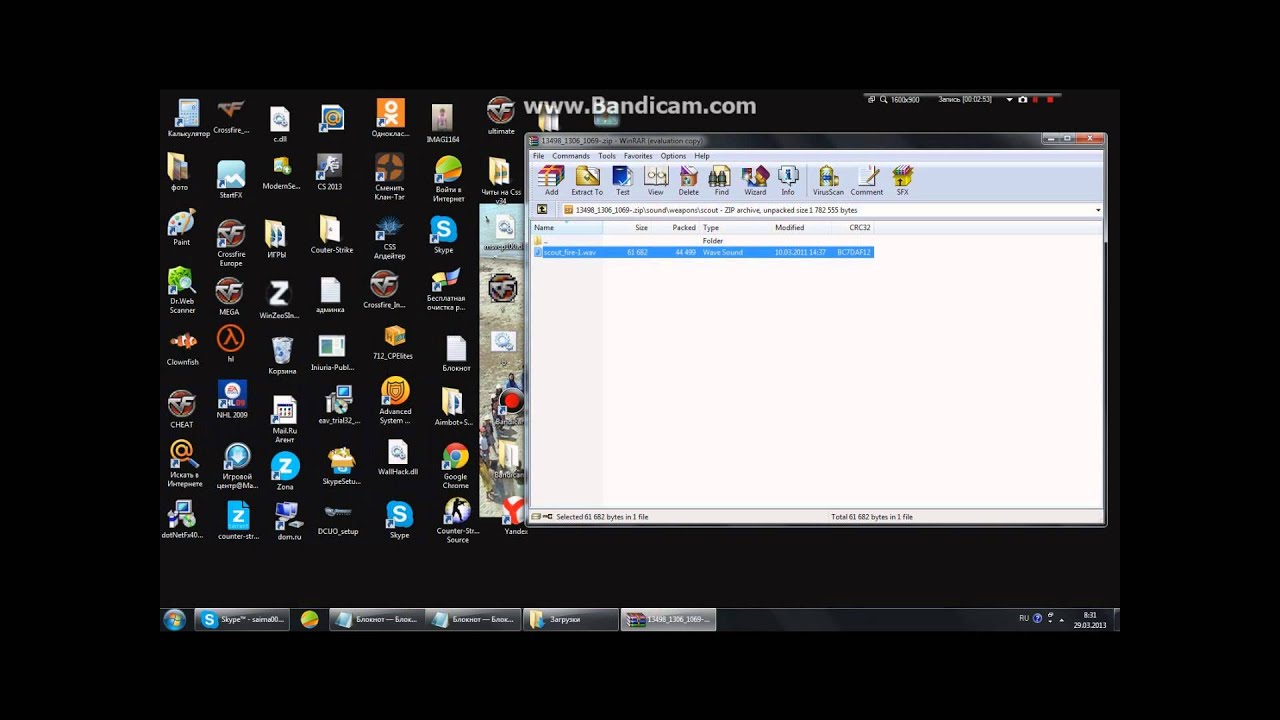The width and height of the screenshot is (1280, 720).
Task: Select the Google Chrome desktop icon
Action: pyautogui.click(x=455, y=466)
